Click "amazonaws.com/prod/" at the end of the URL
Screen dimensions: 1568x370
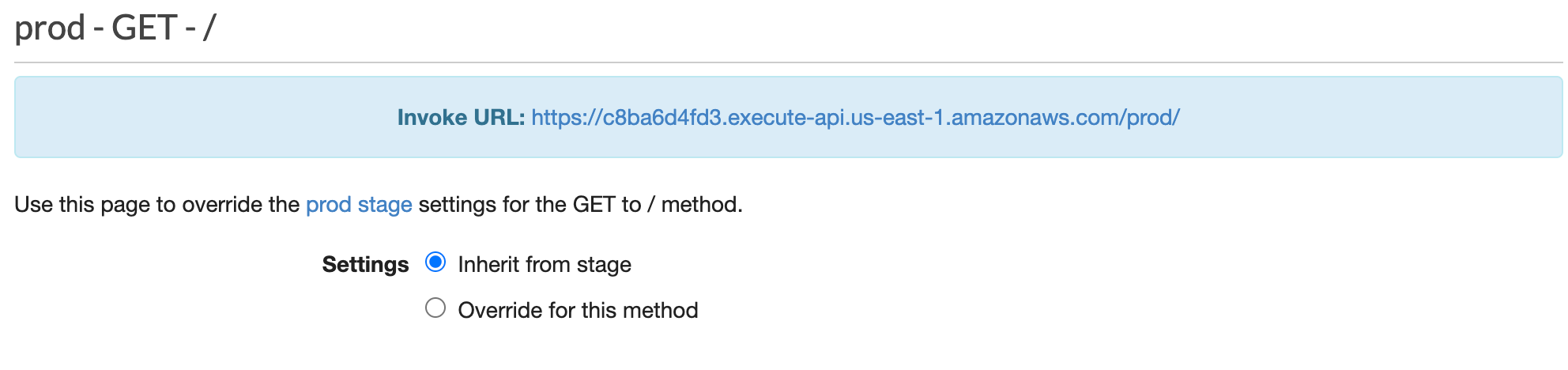[1065, 118]
